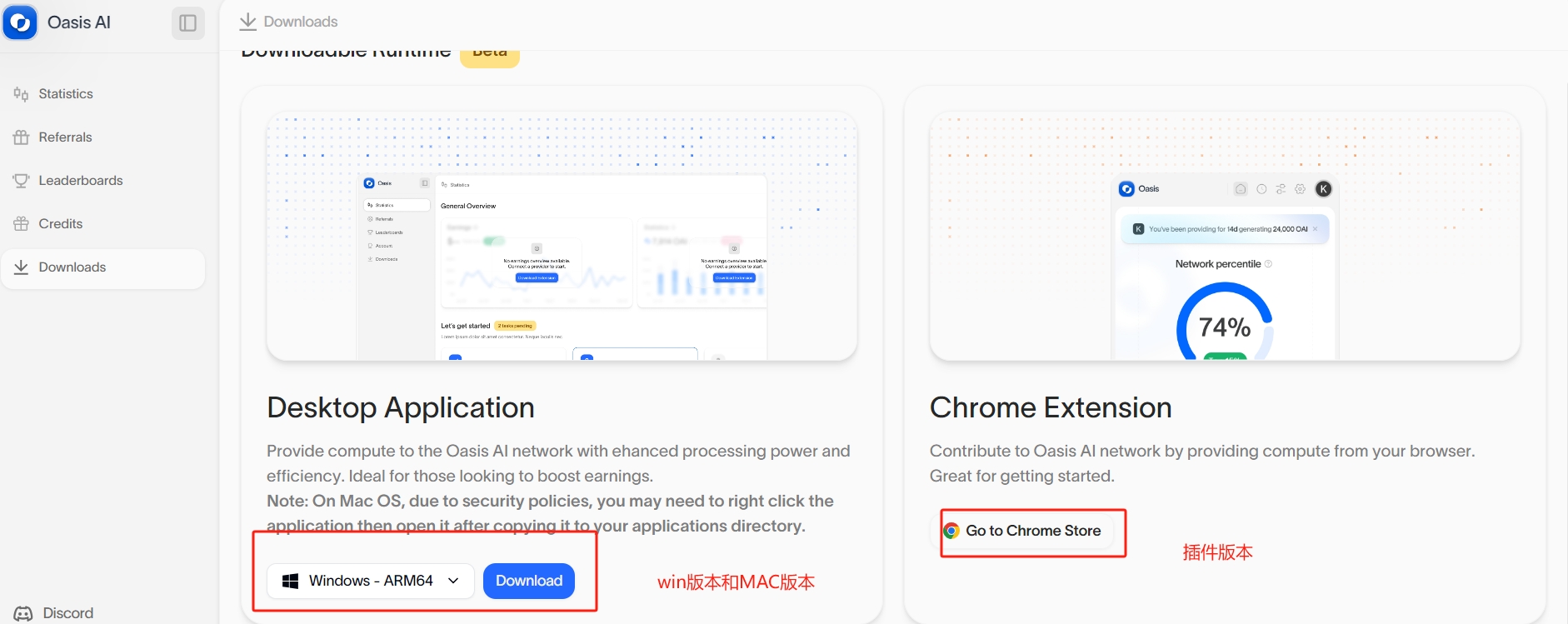Click the 'Great for getting started.' text
This screenshot has height=624, width=1568.
(1021, 476)
